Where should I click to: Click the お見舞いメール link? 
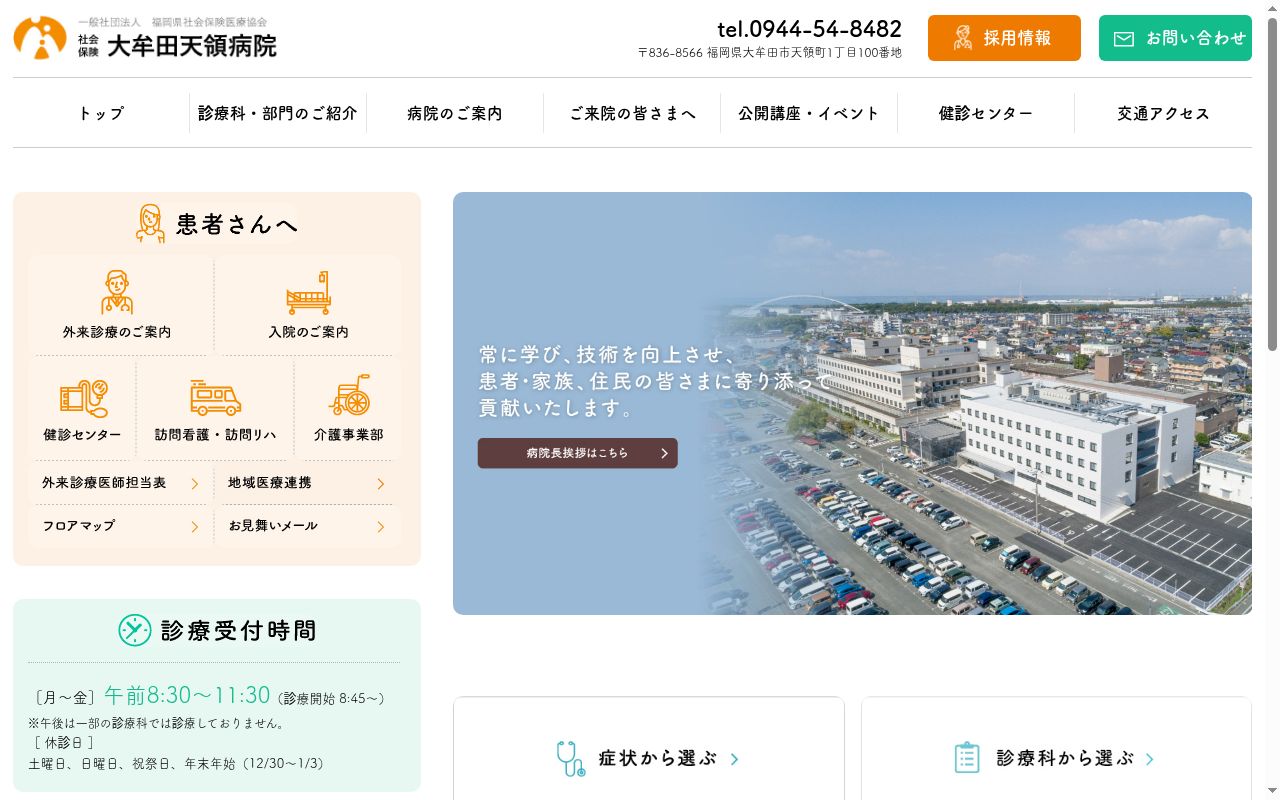[x=308, y=526]
